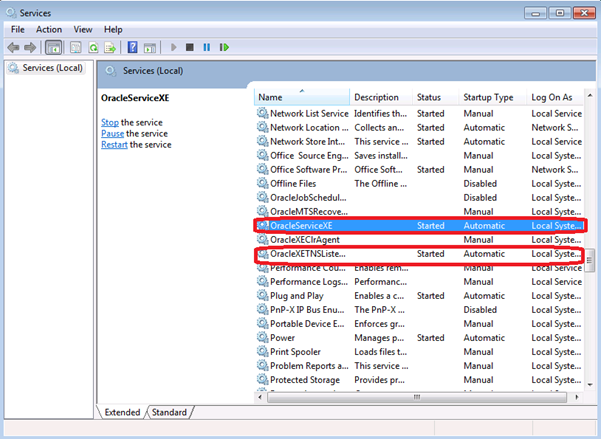Image resolution: width=601 pixels, height=439 pixels.
Task: Select the Network Location service row
Action: [419, 127]
